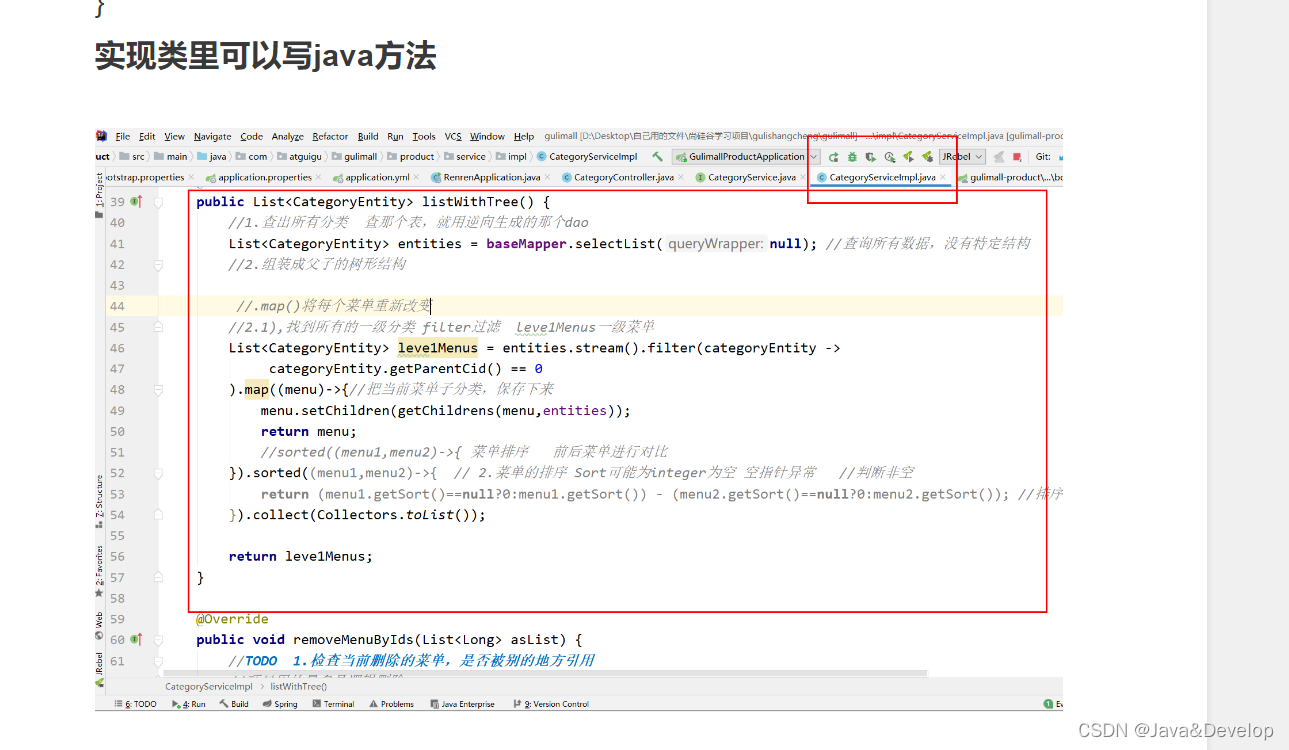Toggle the code fold at line 45
Image resolution: width=1289 pixels, height=750 pixels.
[158, 327]
